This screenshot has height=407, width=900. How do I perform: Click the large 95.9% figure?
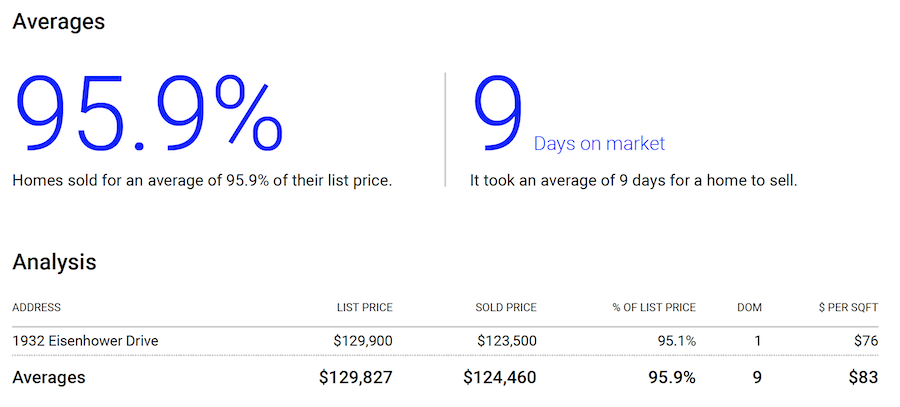(148, 113)
